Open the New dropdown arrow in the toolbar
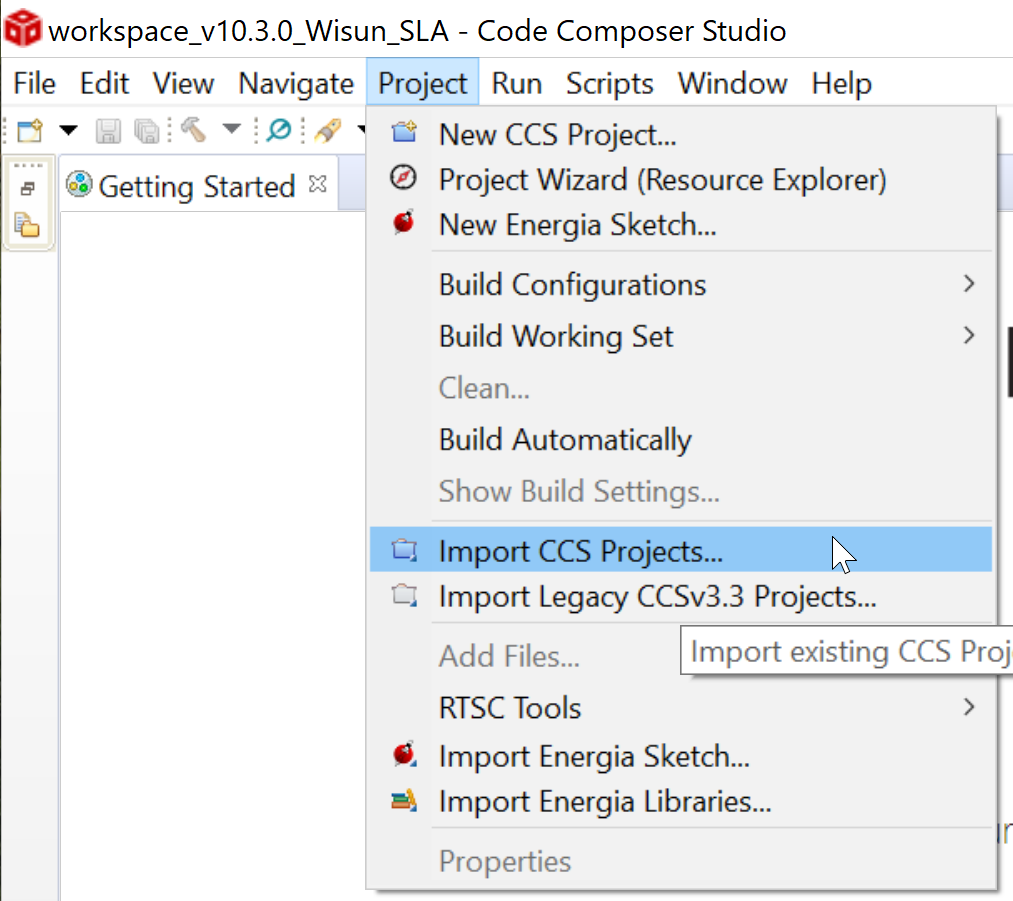This screenshot has height=901, width=1013. coord(68,130)
